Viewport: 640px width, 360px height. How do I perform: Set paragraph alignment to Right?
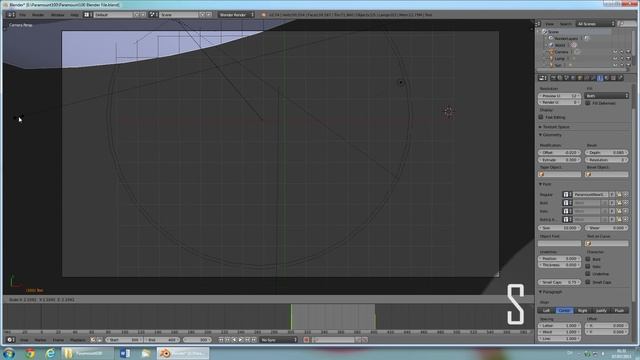tap(582, 310)
